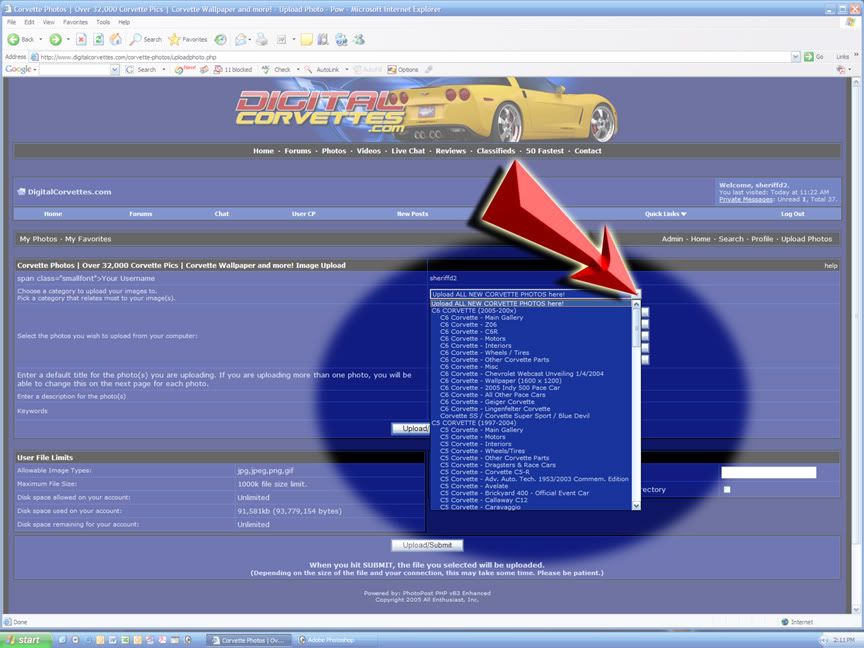The width and height of the screenshot is (864, 648).
Task: Open the View menu
Action: [x=48, y=22]
